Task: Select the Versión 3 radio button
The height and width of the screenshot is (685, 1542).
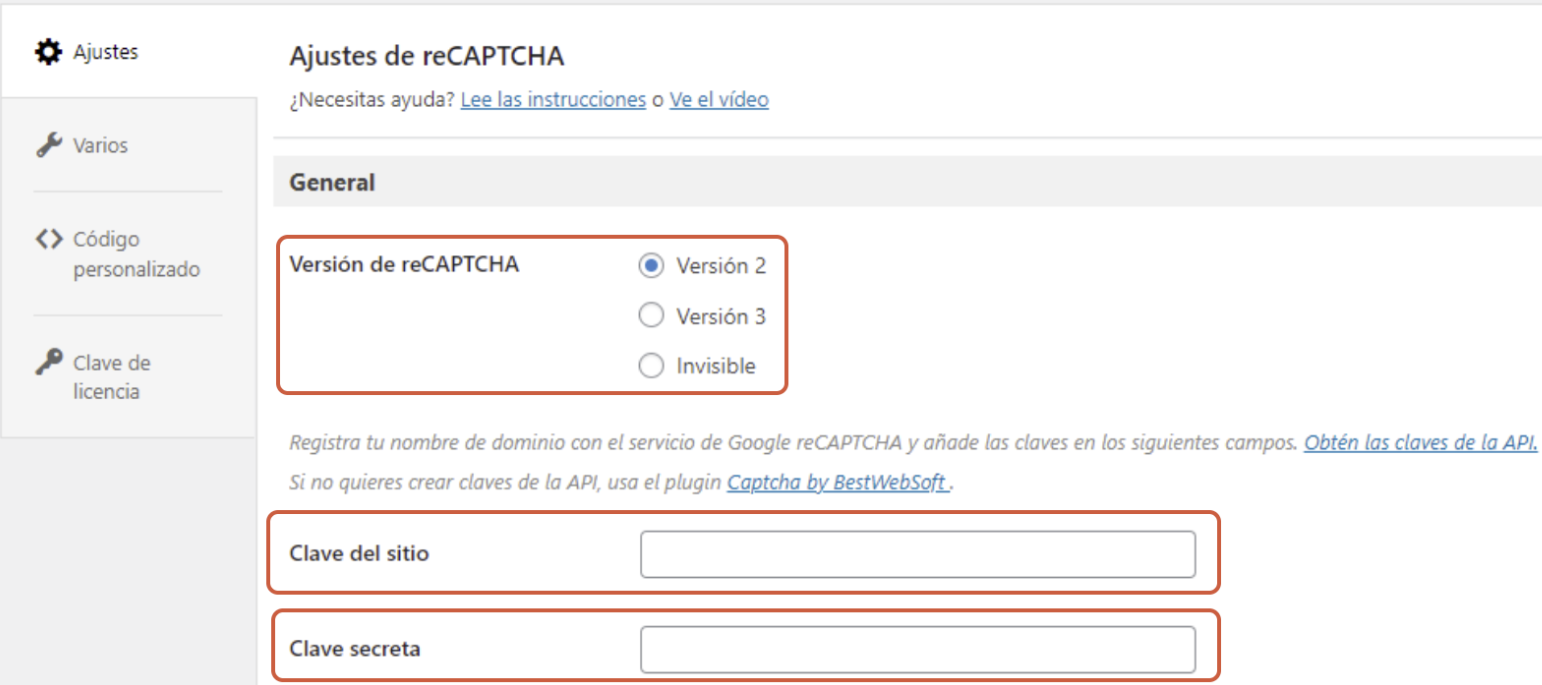Action: [651, 316]
